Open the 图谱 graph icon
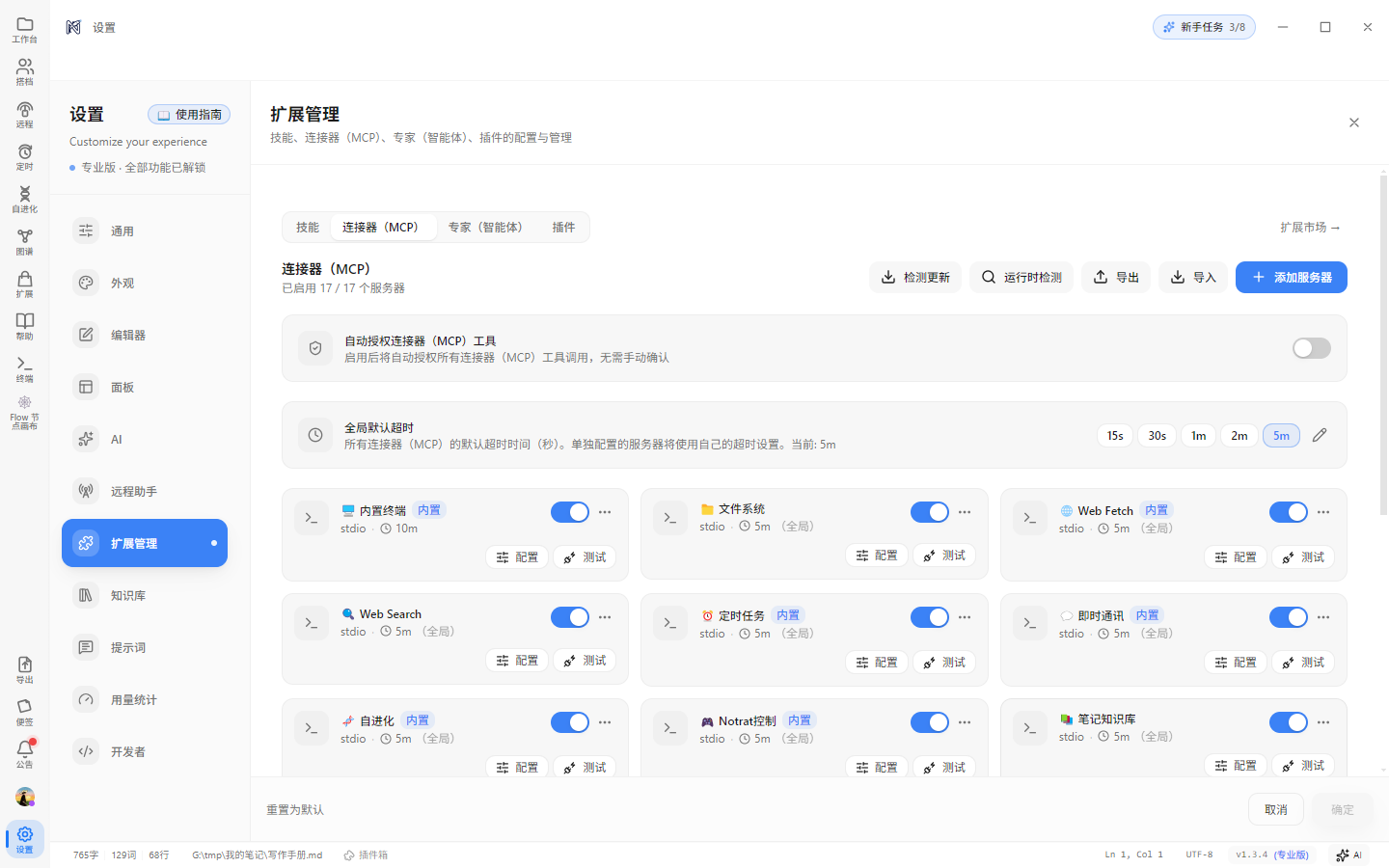 [x=25, y=241]
